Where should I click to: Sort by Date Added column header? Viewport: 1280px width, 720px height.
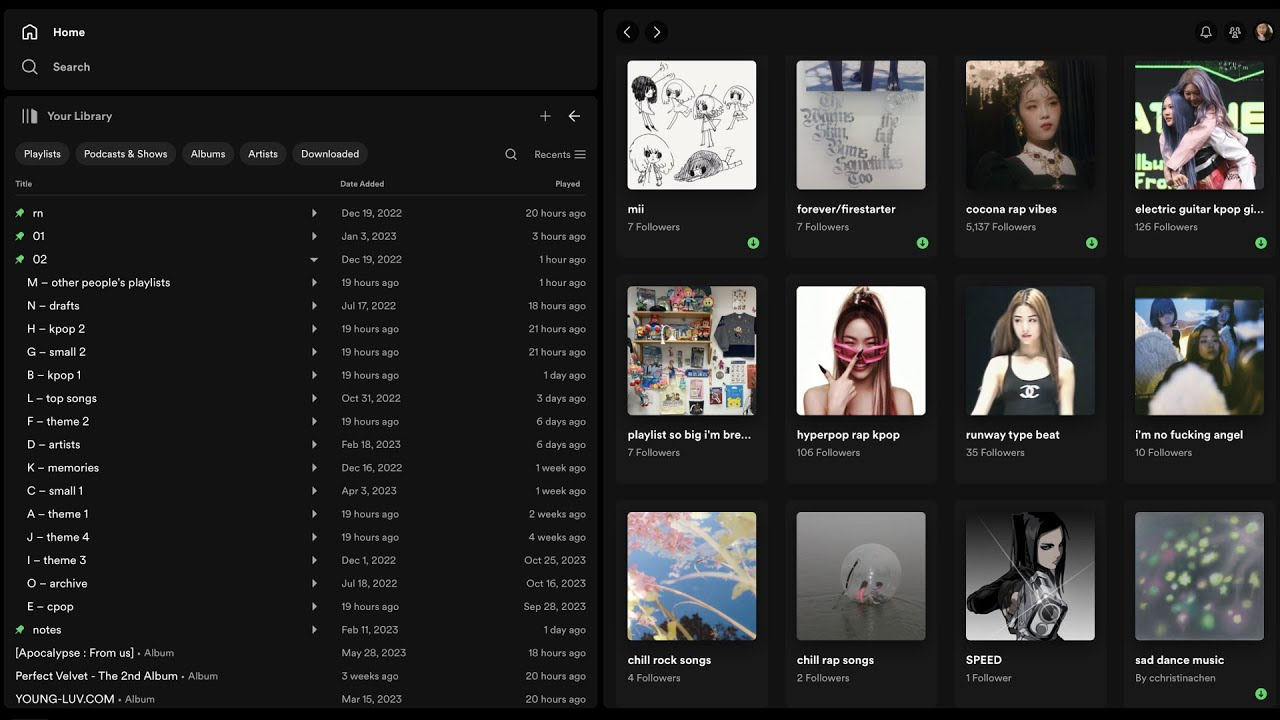pos(362,184)
